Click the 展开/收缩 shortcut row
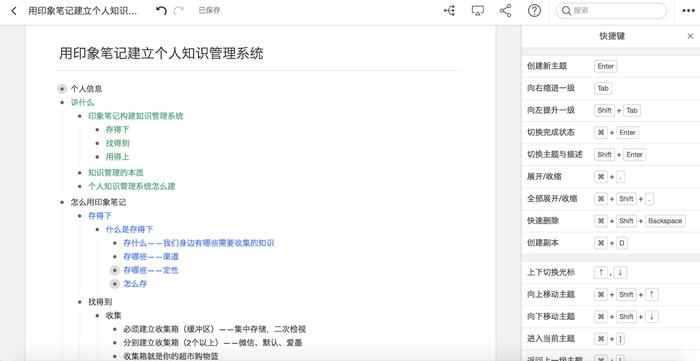 (x=611, y=177)
